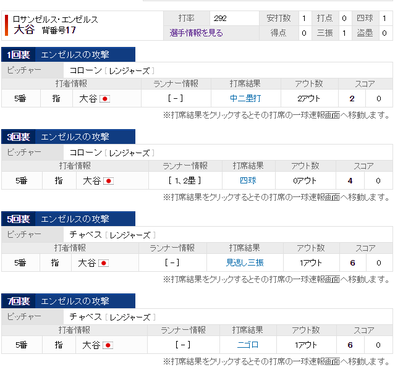Click the score 6 in the 7回裏 row

(x=350, y=345)
